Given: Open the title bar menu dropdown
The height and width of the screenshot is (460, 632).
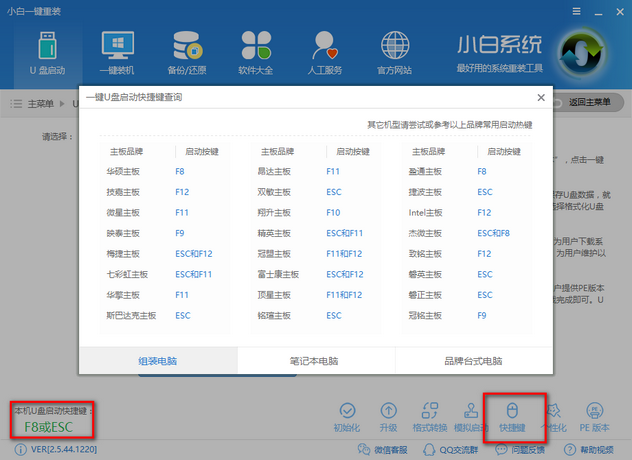Looking at the screenshot, I should [574, 9].
